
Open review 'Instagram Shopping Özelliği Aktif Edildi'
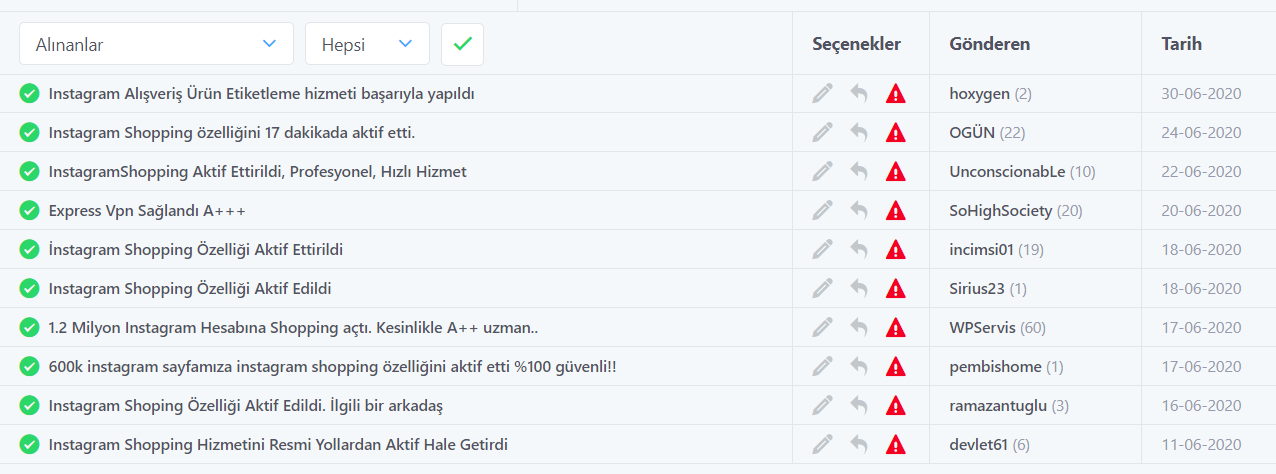click(190, 289)
